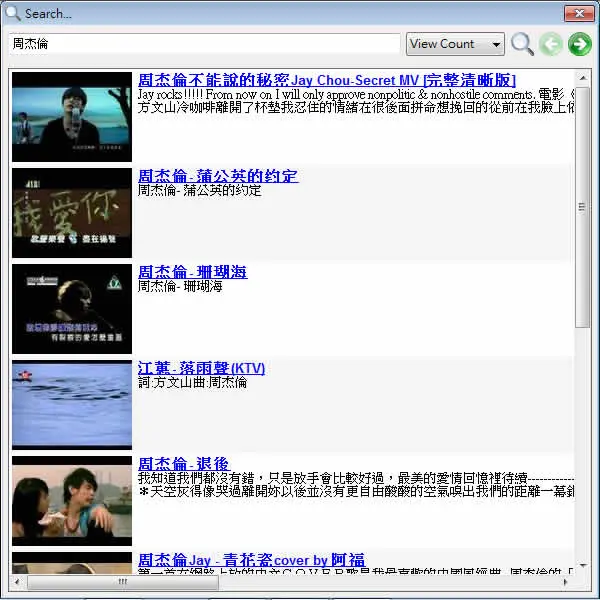The height and width of the screenshot is (600, 600).
Task: Select the 退後 video thumbnail
Action: click(72, 501)
